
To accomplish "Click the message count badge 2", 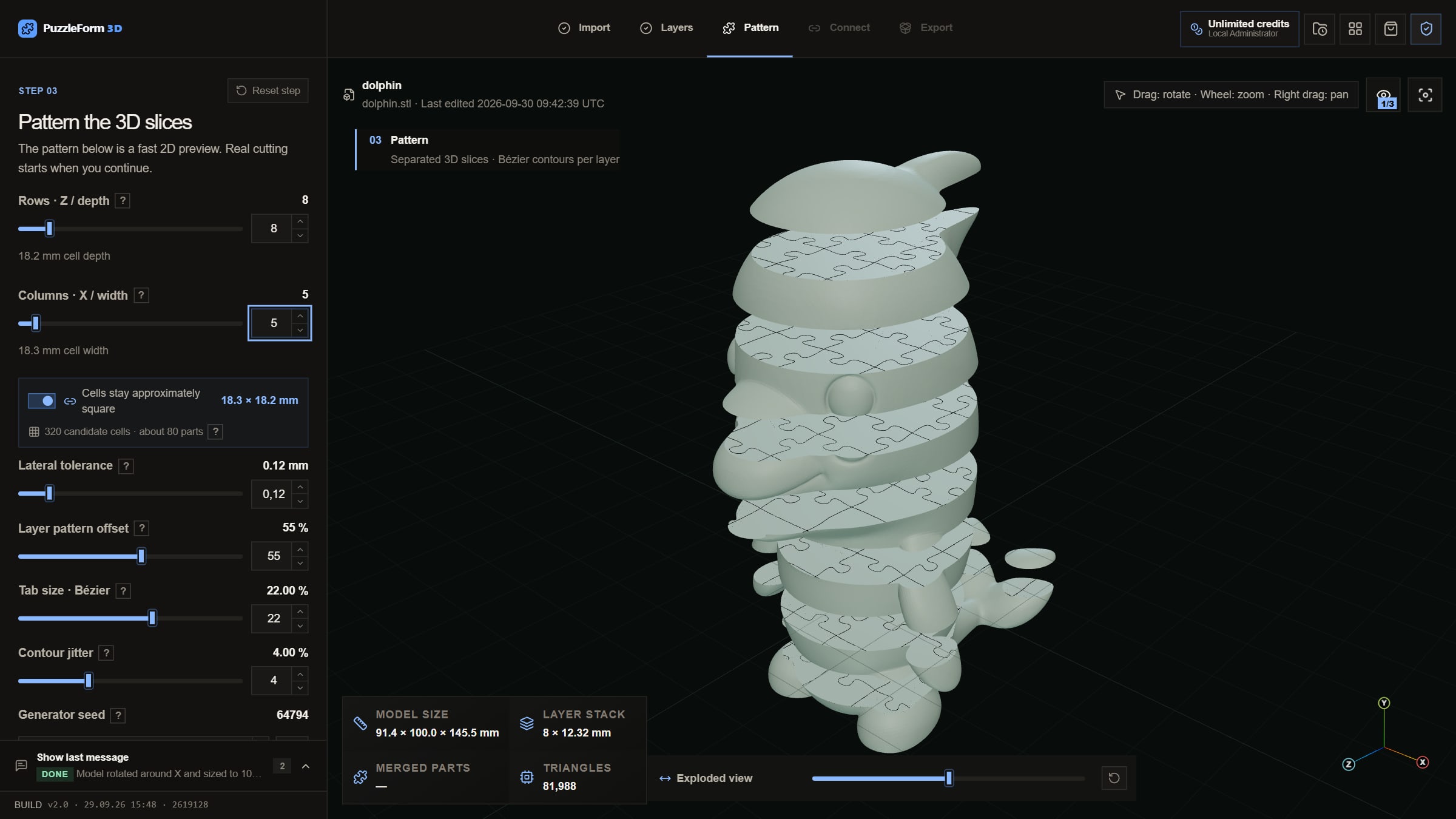I will (282, 766).
